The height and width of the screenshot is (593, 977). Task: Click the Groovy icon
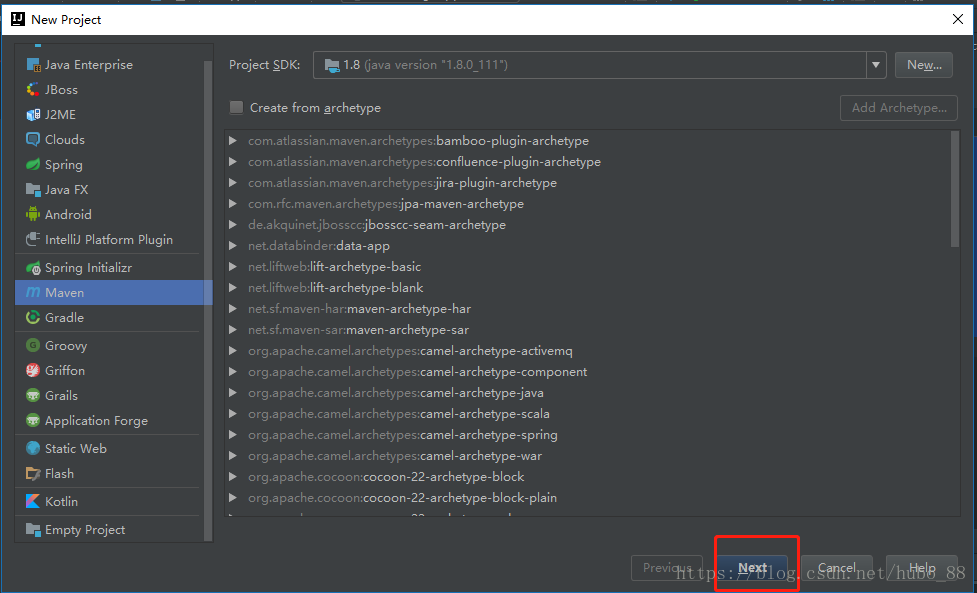click(33, 345)
